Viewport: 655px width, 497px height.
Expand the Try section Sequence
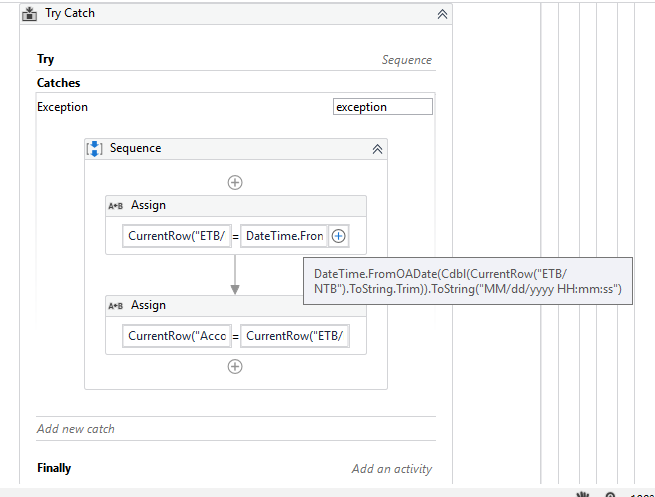pyautogui.click(x=406, y=60)
